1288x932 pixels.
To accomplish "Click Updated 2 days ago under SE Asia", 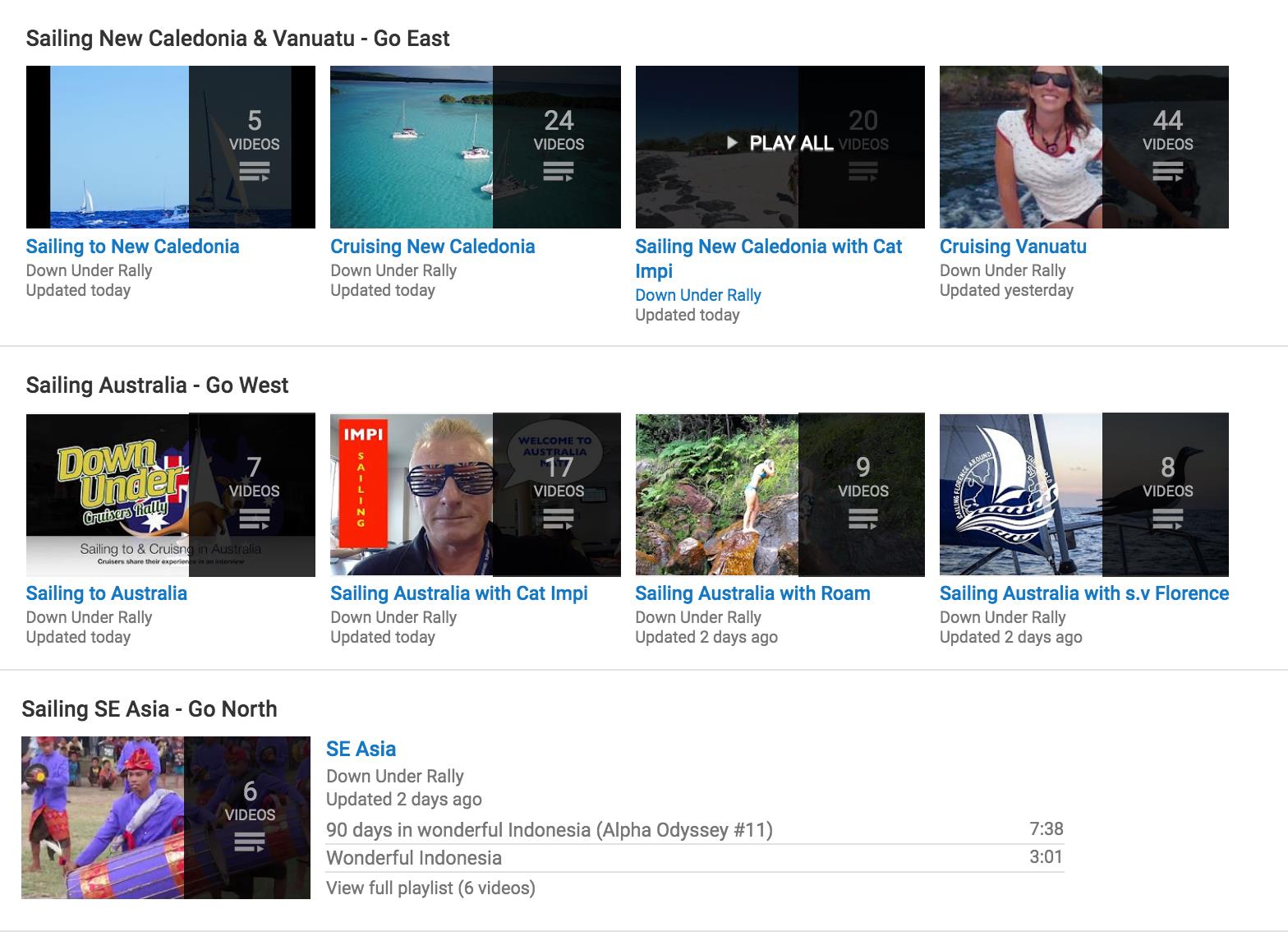I will pyautogui.click(x=404, y=800).
